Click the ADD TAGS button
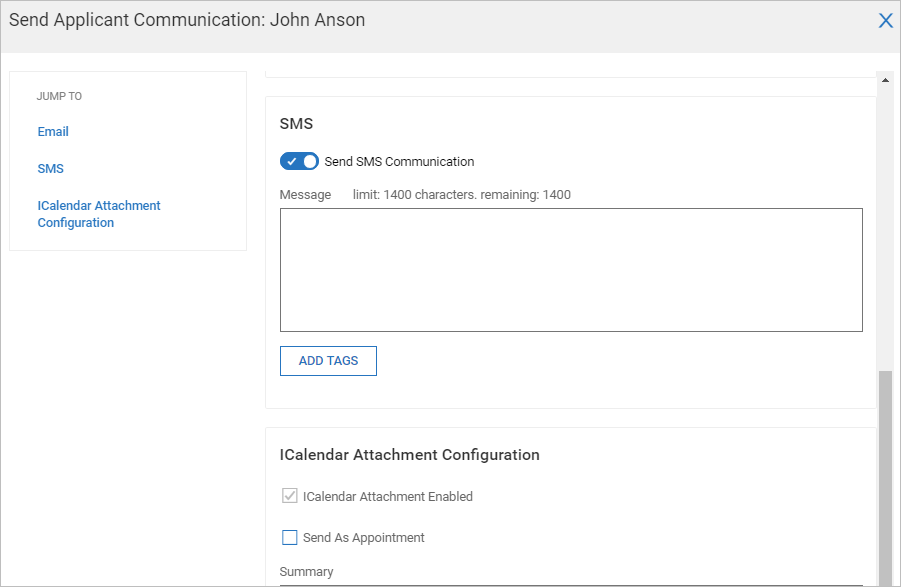Image resolution: width=901 pixels, height=587 pixels. pos(328,361)
